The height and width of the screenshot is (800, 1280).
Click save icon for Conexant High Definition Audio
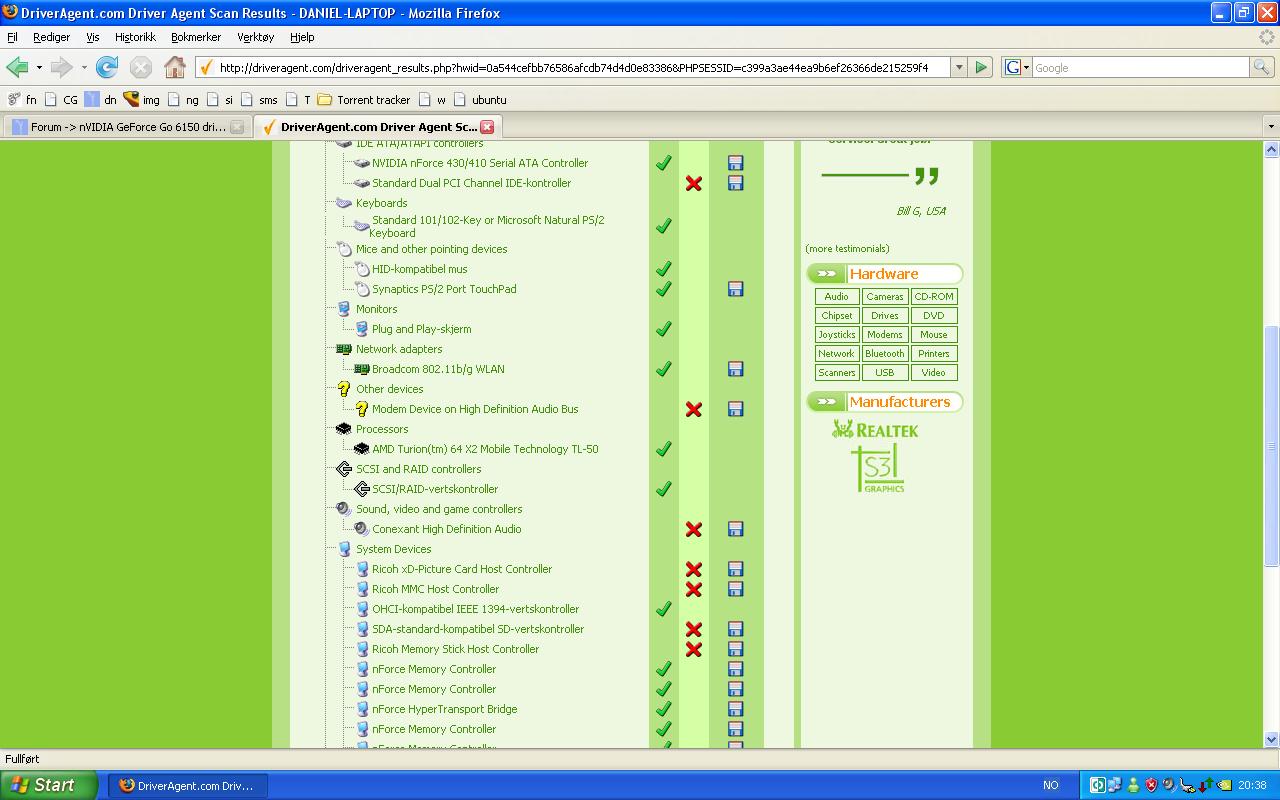(x=736, y=529)
